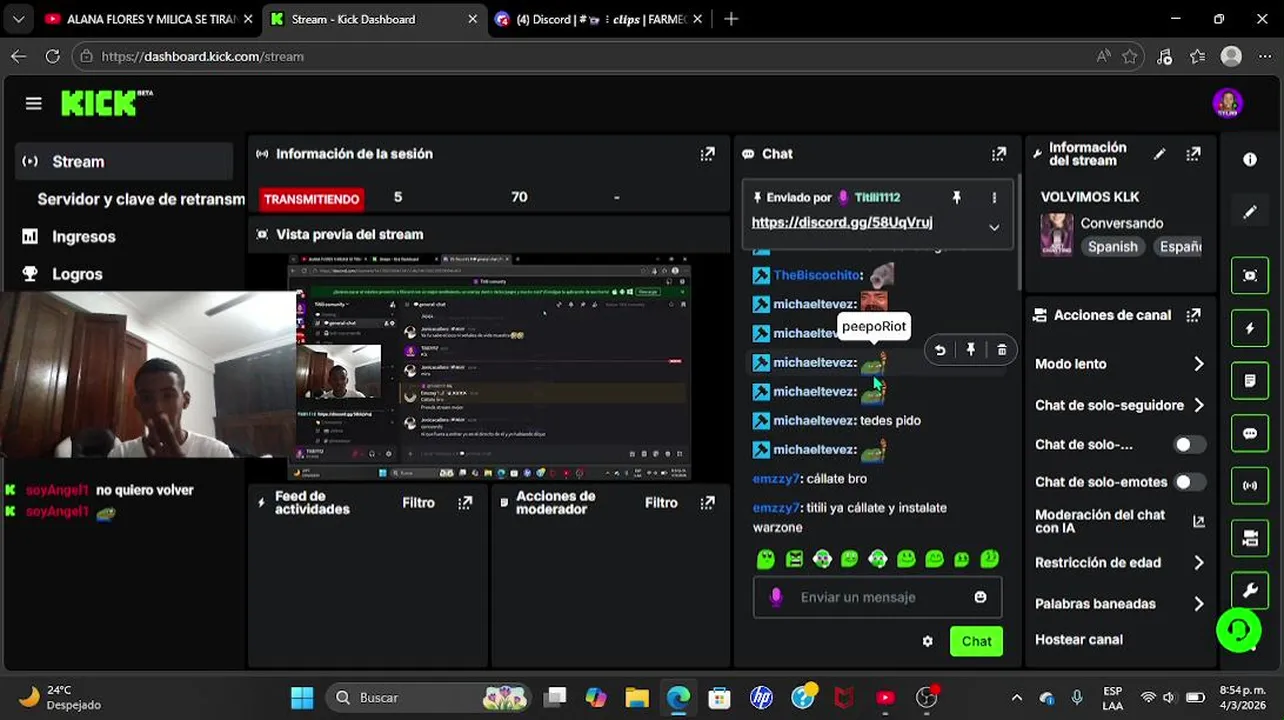The width and height of the screenshot is (1284, 720).
Task: Click the Buscar taskbar search box
Action: pos(427,697)
